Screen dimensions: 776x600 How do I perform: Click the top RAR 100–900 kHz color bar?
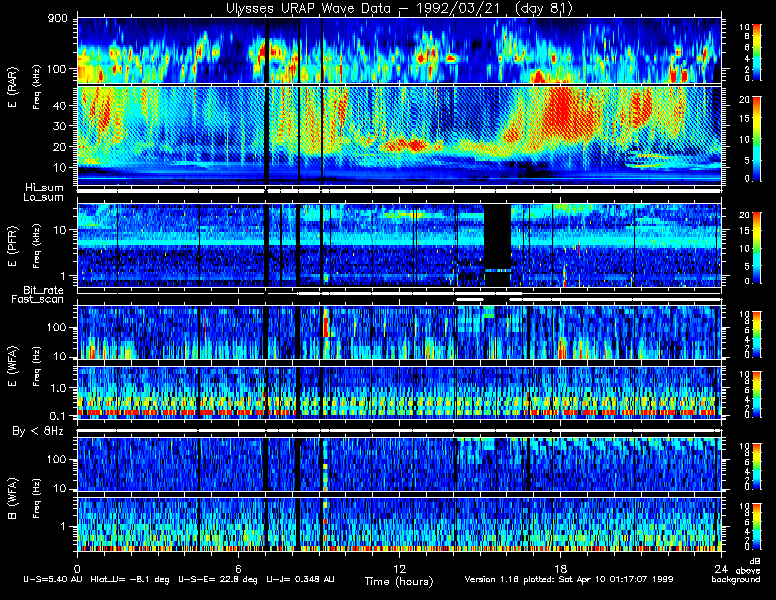(756, 52)
